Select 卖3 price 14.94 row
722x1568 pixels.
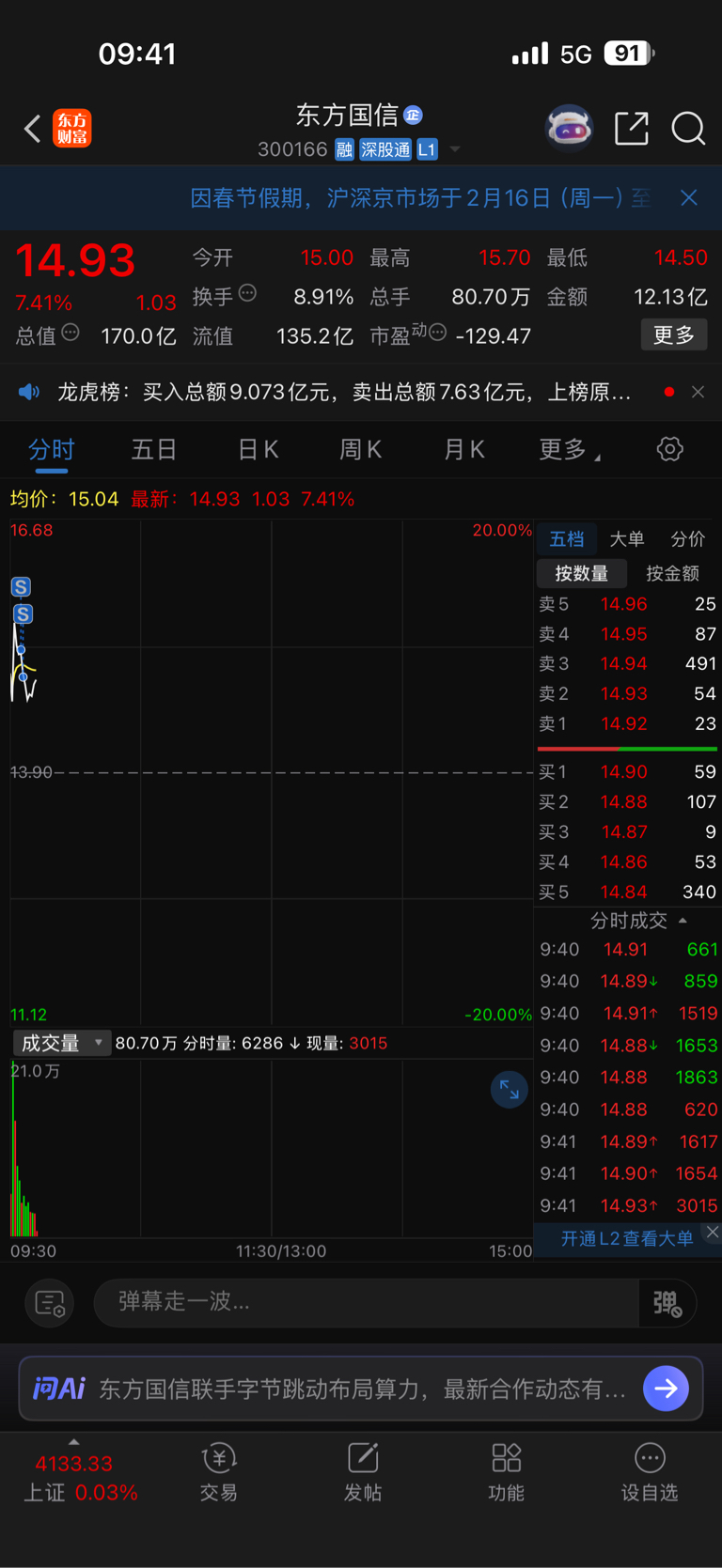click(x=627, y=663)
